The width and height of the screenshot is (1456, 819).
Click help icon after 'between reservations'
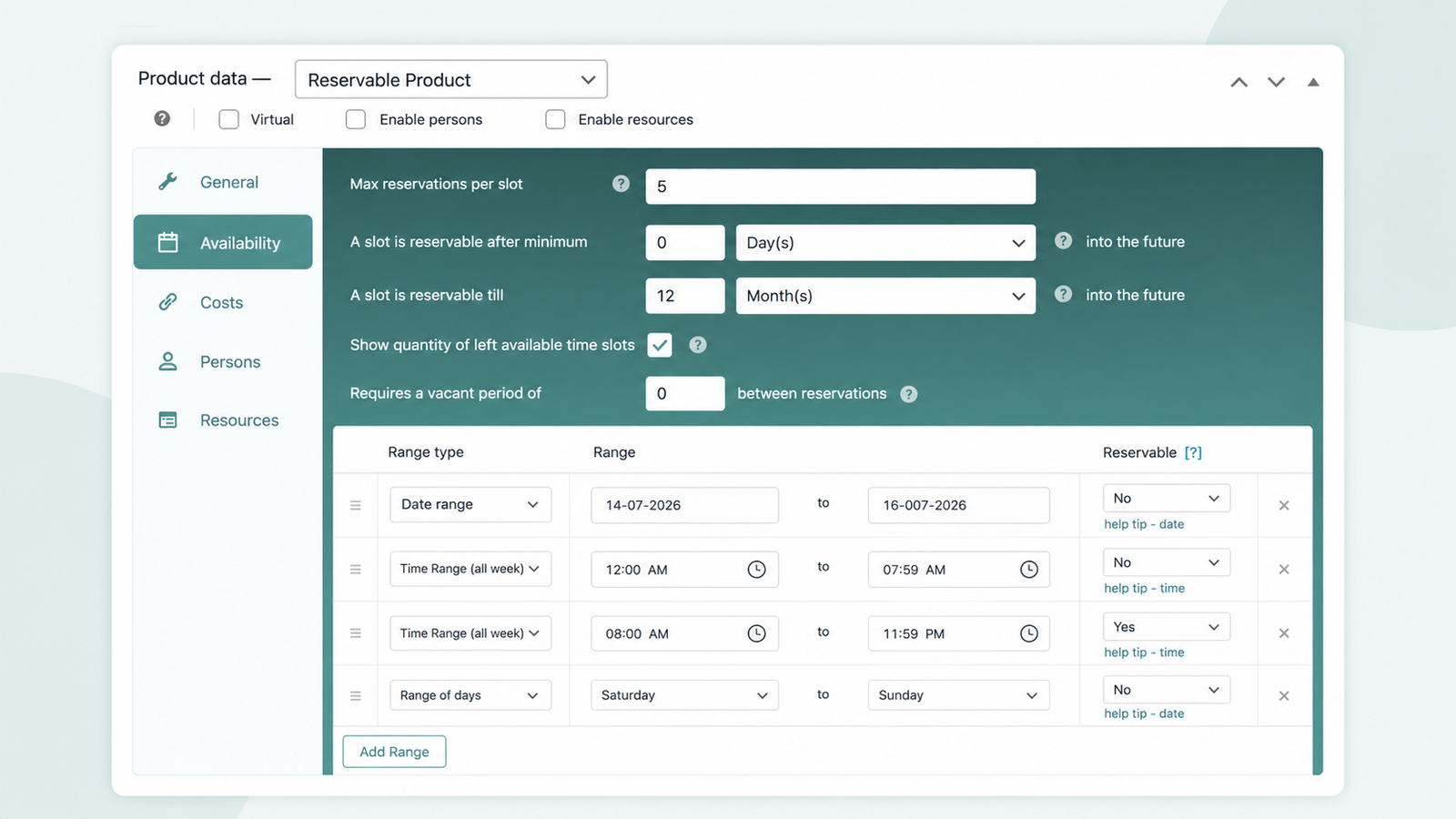909,394
